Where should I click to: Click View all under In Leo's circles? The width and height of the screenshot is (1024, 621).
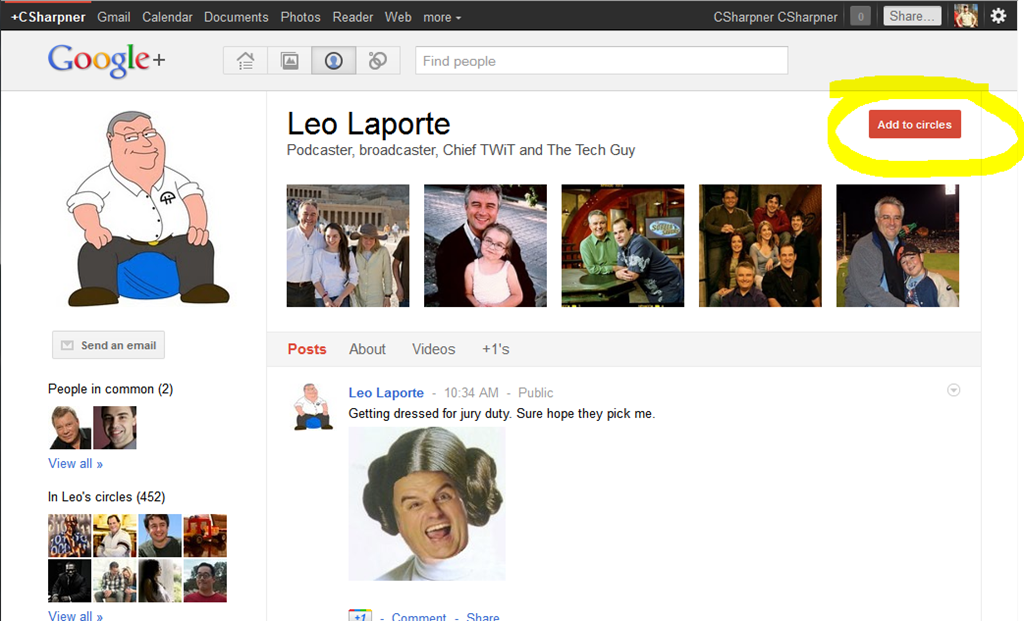pyautogui.click(x=75, y=615)
